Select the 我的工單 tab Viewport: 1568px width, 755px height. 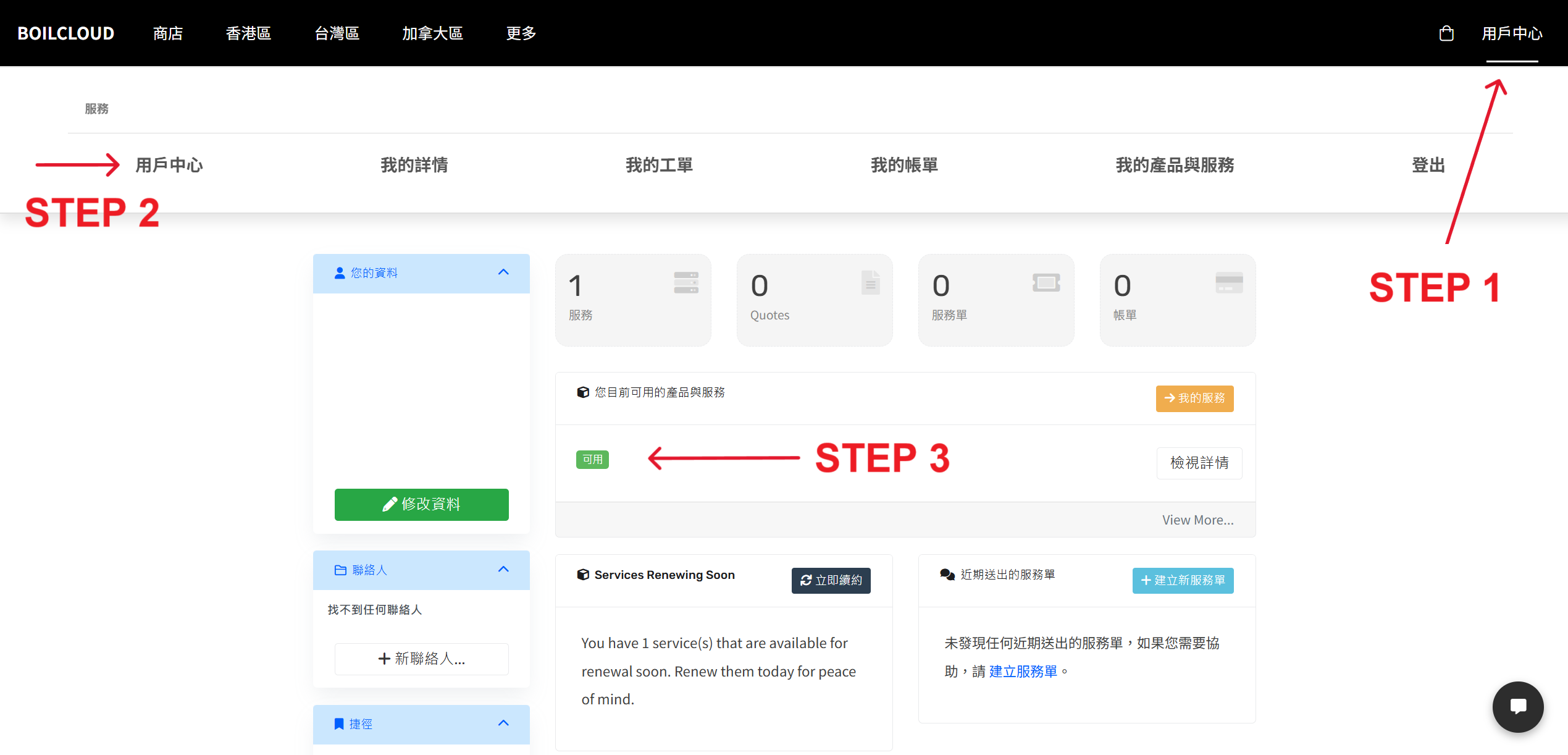pyautogui.click(x=660, y=165)
